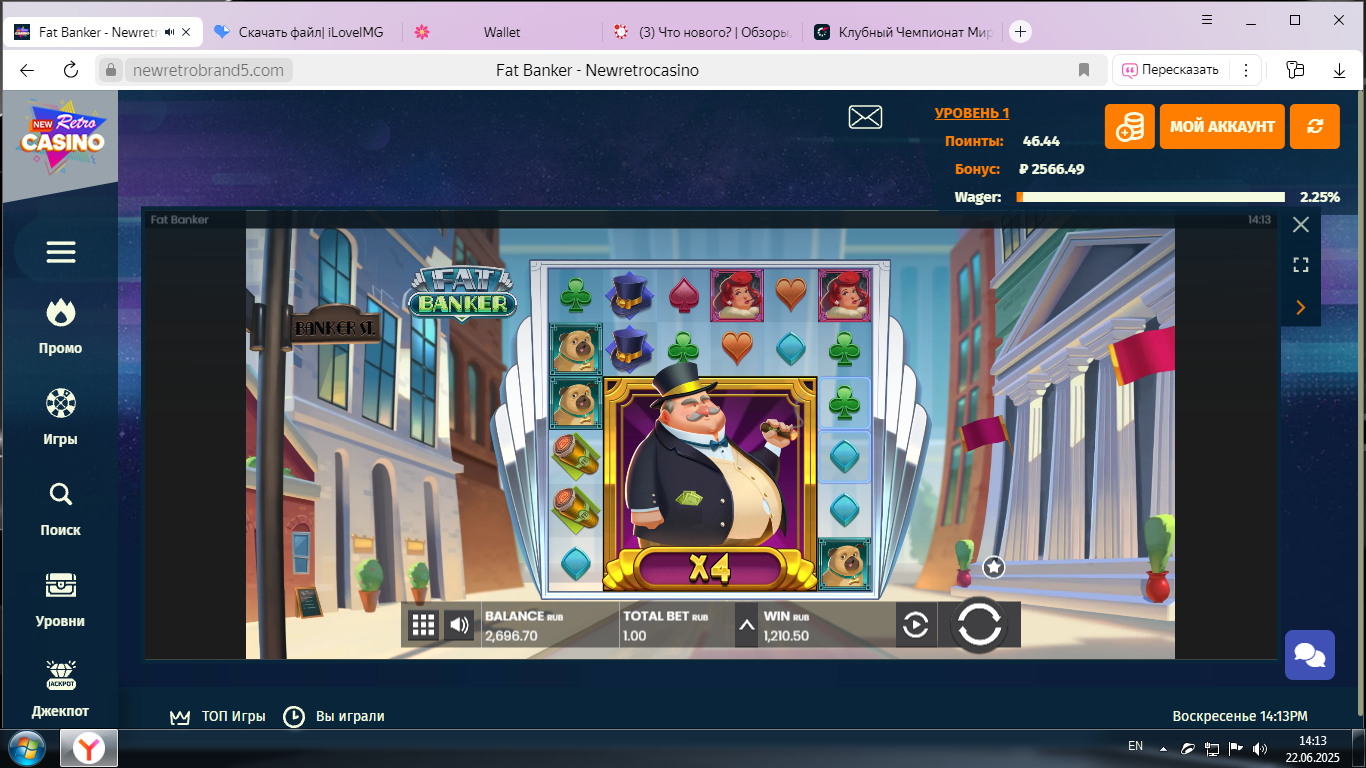Open the browser downloads

coord(1340,70)
